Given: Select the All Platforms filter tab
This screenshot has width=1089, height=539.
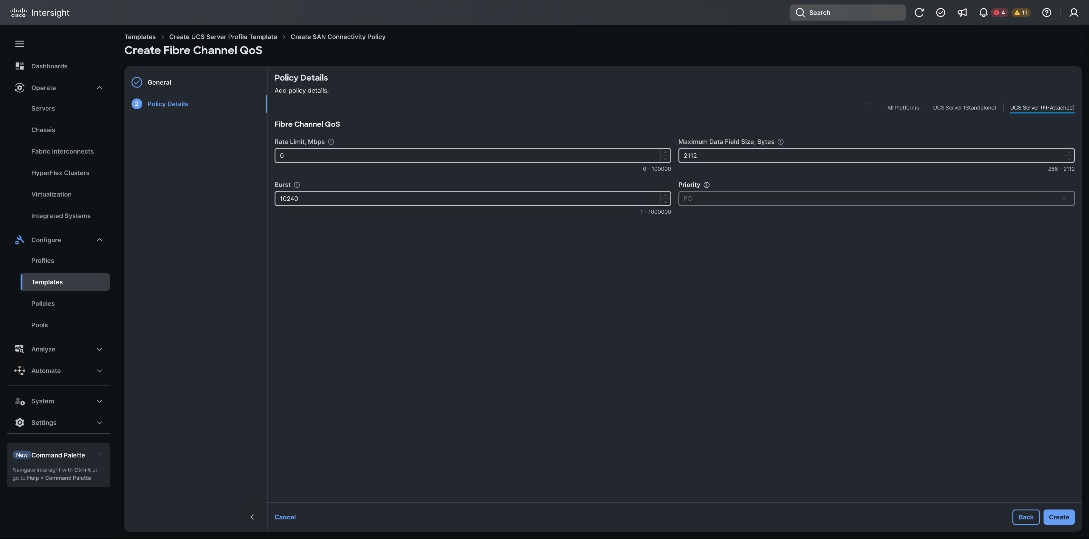Looking at the screenshot, I should tap(903, 108).
